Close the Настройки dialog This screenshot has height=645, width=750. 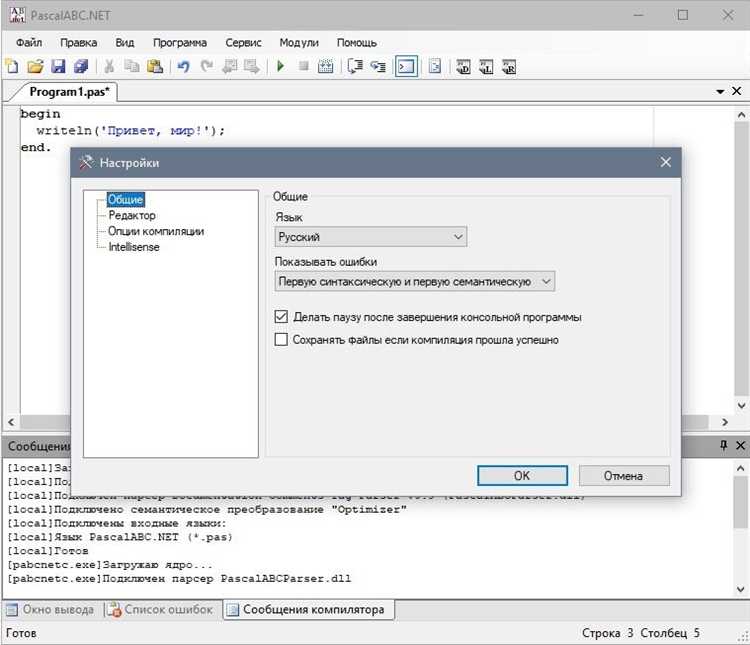coord(665,162)
